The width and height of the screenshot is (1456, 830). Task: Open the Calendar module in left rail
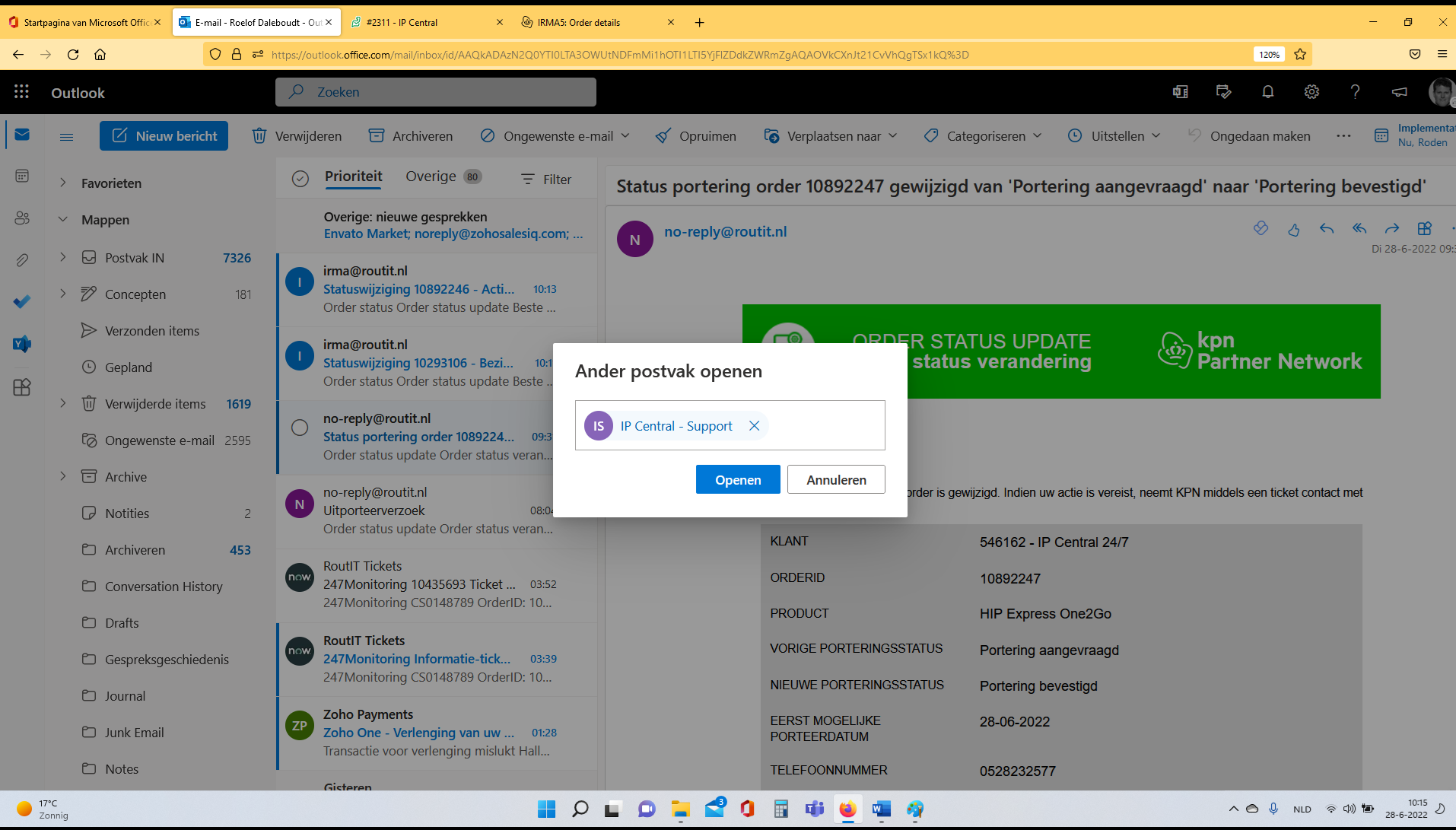tap(22, 176)
